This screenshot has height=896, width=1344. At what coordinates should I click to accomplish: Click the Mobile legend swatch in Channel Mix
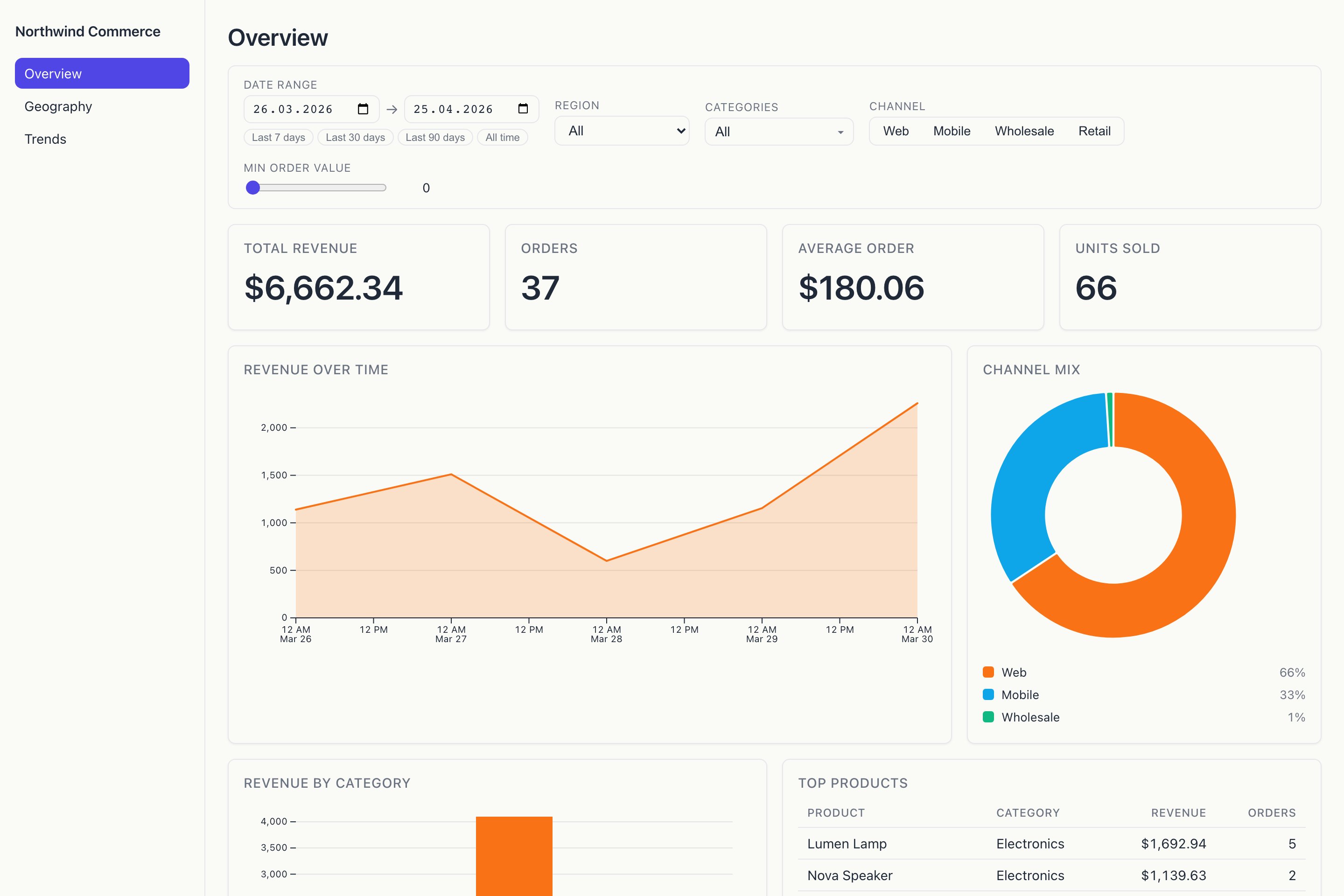click(x=988, y=694)
